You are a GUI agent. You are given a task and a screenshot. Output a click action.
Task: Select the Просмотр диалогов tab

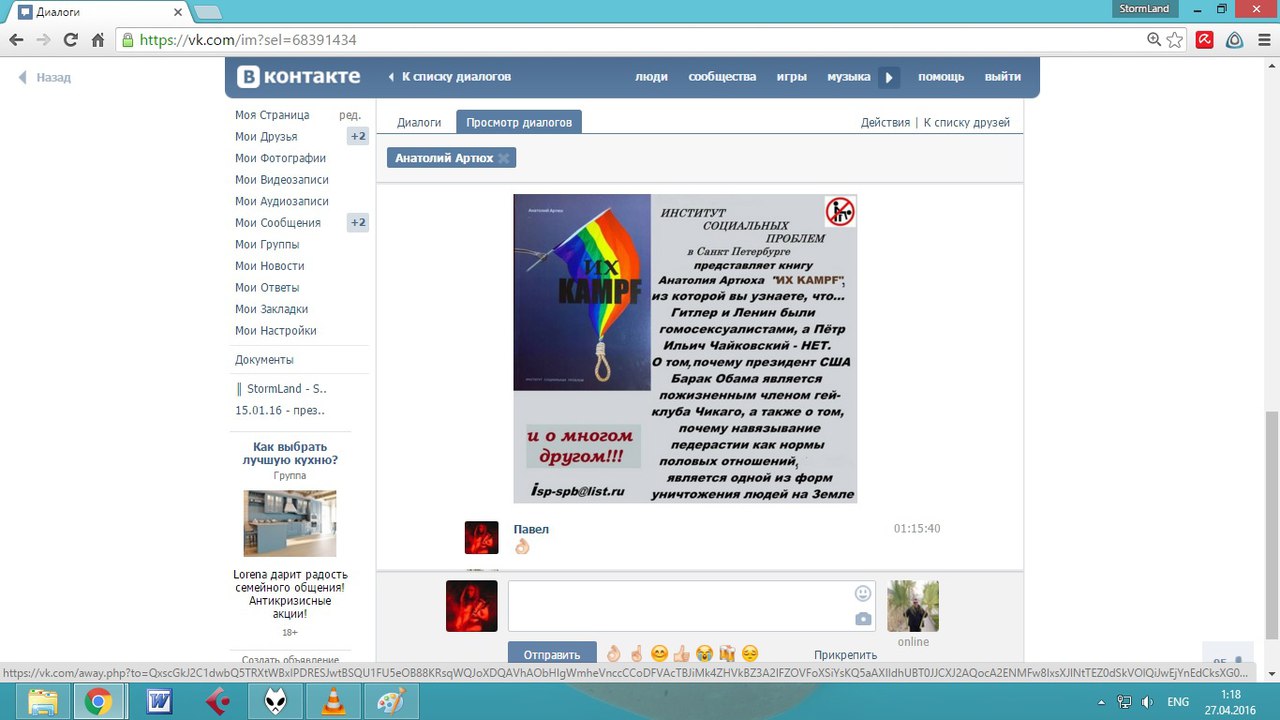[519, 122]
